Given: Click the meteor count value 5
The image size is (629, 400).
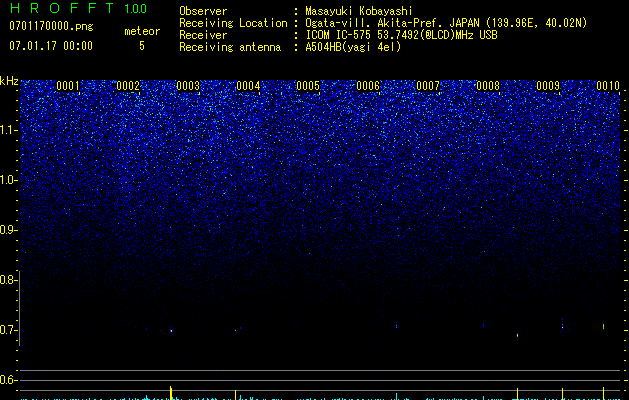Looking at the screenshot, I should [x=142, y=46].
